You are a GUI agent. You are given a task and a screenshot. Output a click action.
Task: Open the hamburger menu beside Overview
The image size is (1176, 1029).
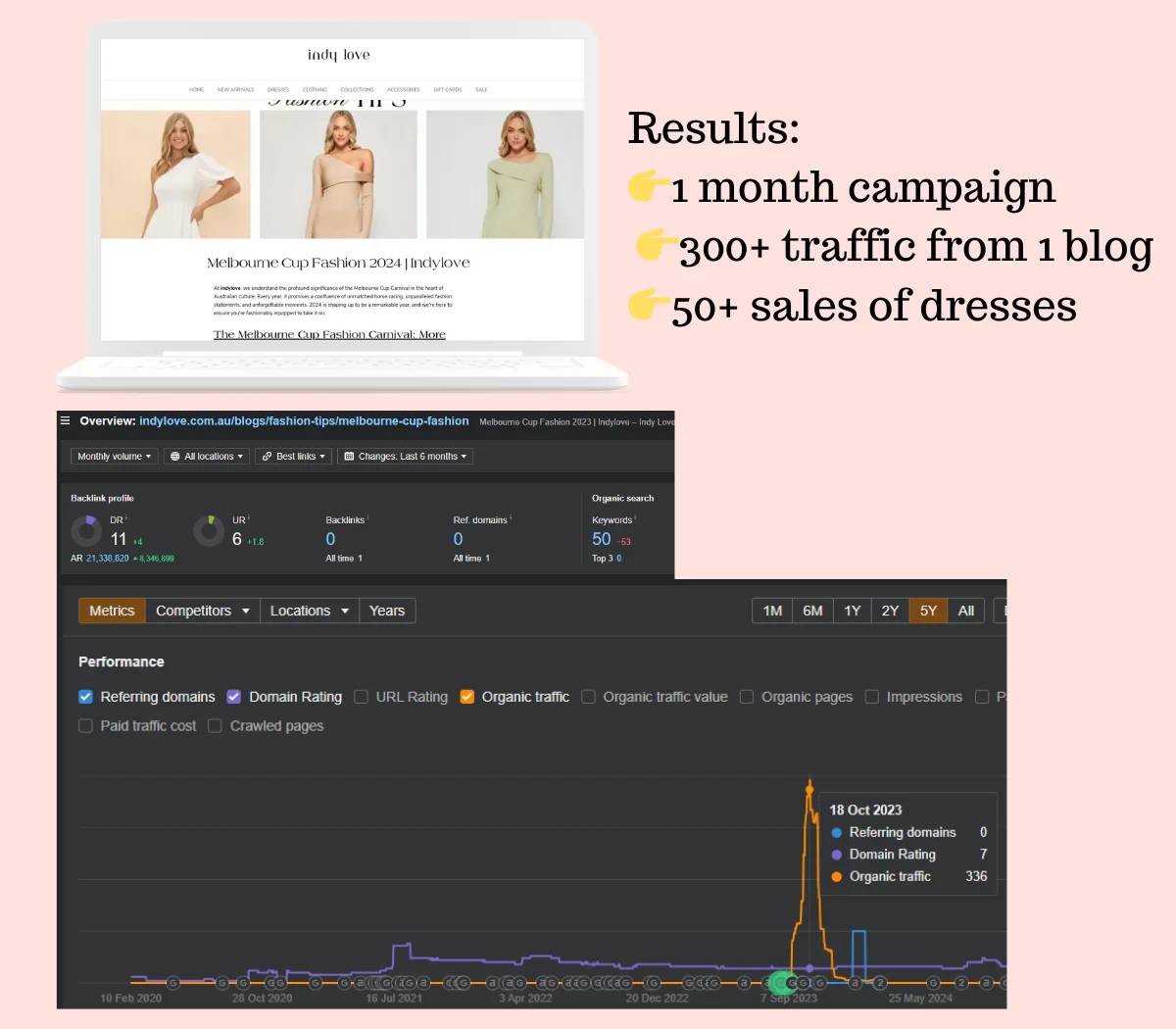(66, 420)
